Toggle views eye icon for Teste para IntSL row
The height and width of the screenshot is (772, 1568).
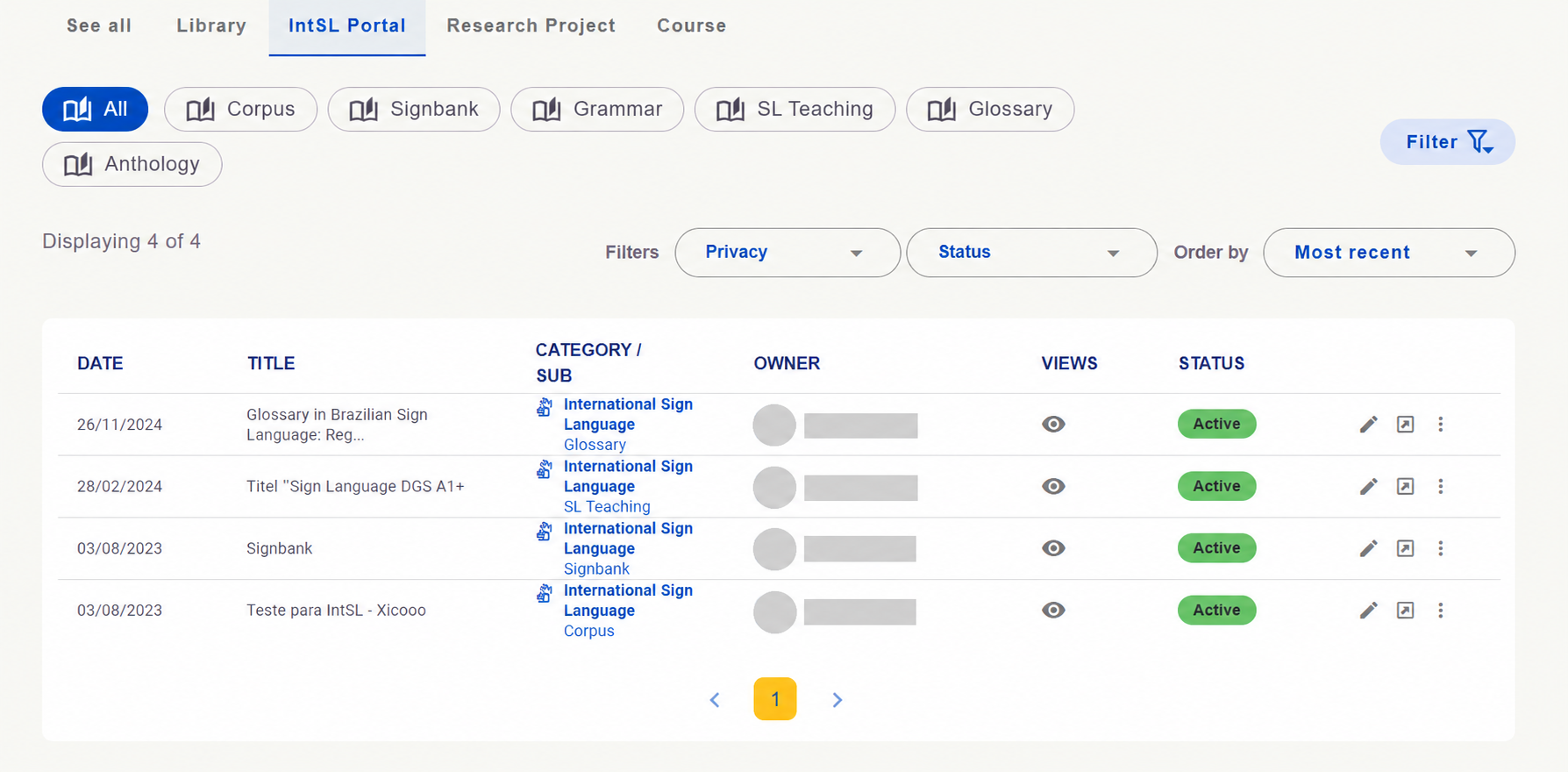(1053, 611)
